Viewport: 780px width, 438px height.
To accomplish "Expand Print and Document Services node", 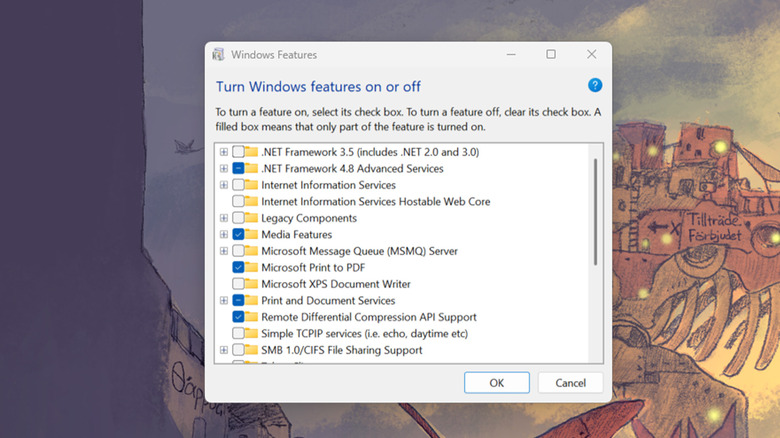I will point(224,300).
